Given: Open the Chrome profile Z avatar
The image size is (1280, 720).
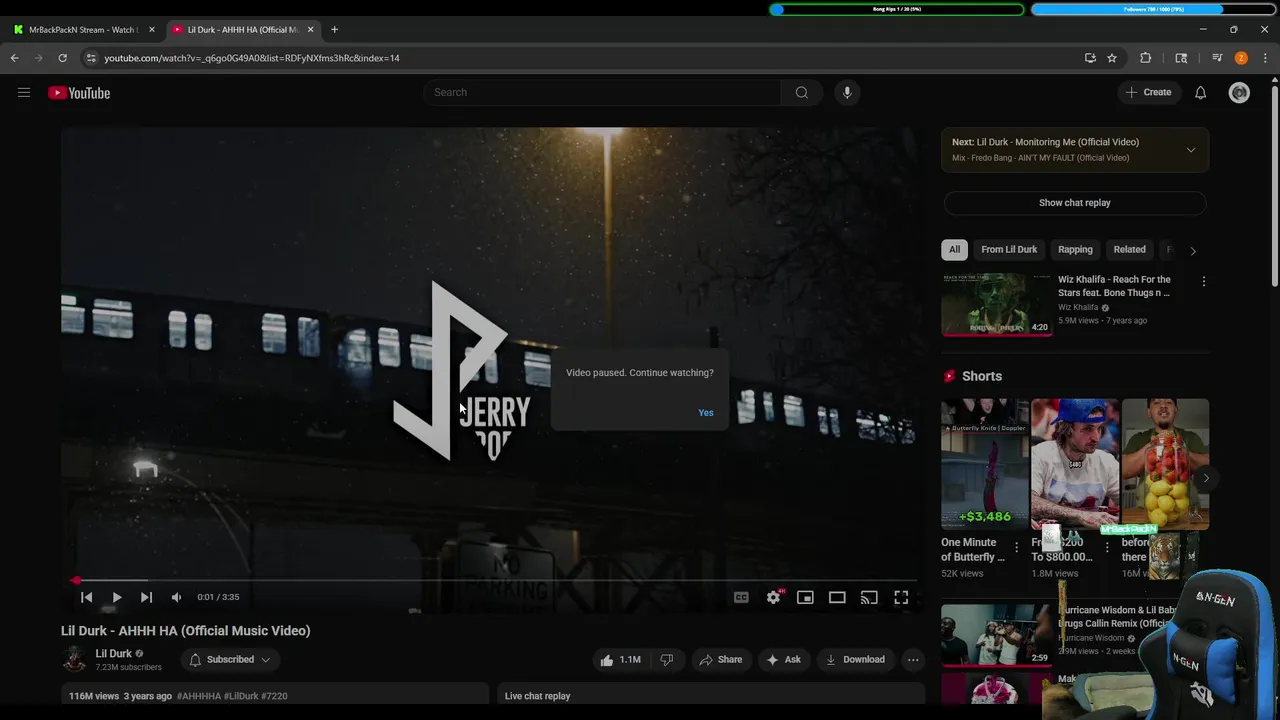Looking at the screenshot, I should (1241, 58).
